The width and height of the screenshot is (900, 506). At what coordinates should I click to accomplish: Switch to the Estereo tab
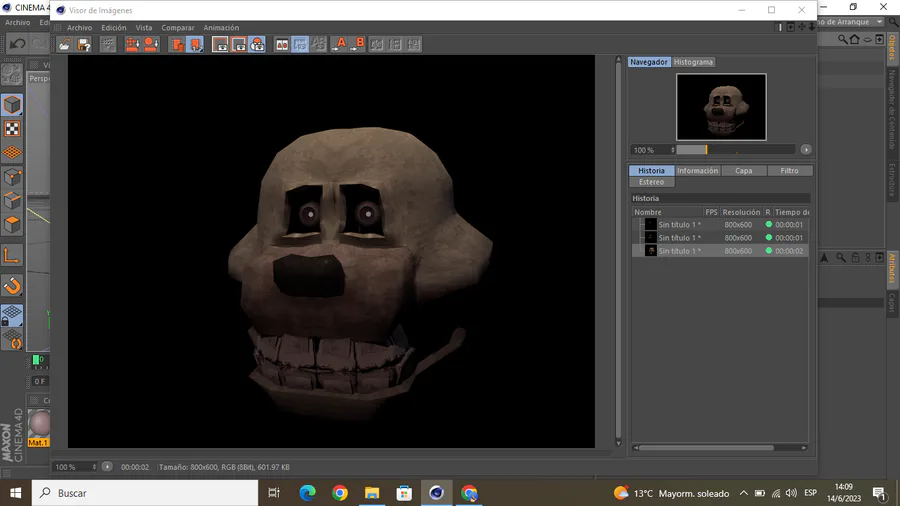tap(651, 182)
